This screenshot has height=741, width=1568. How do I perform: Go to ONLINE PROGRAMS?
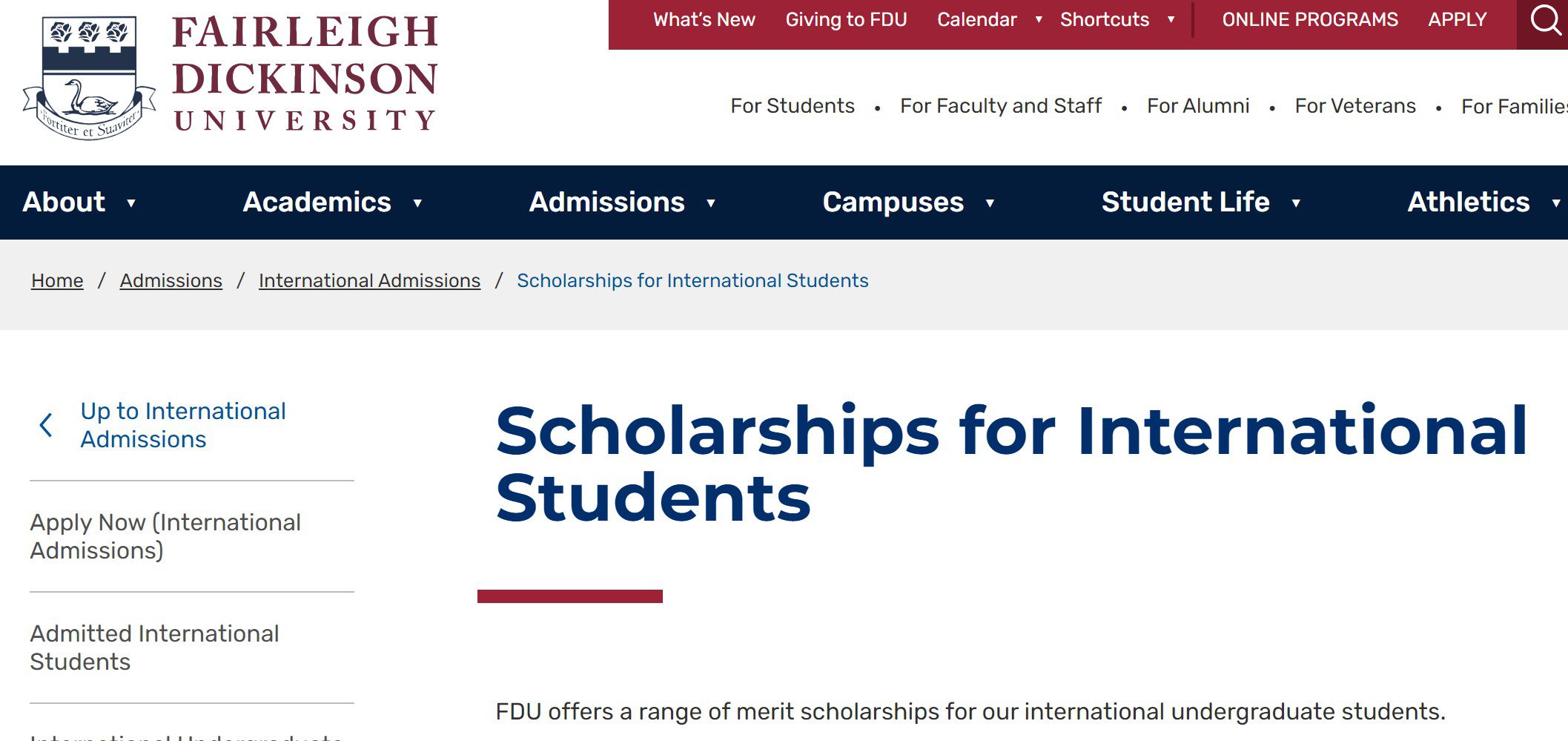1309,20
